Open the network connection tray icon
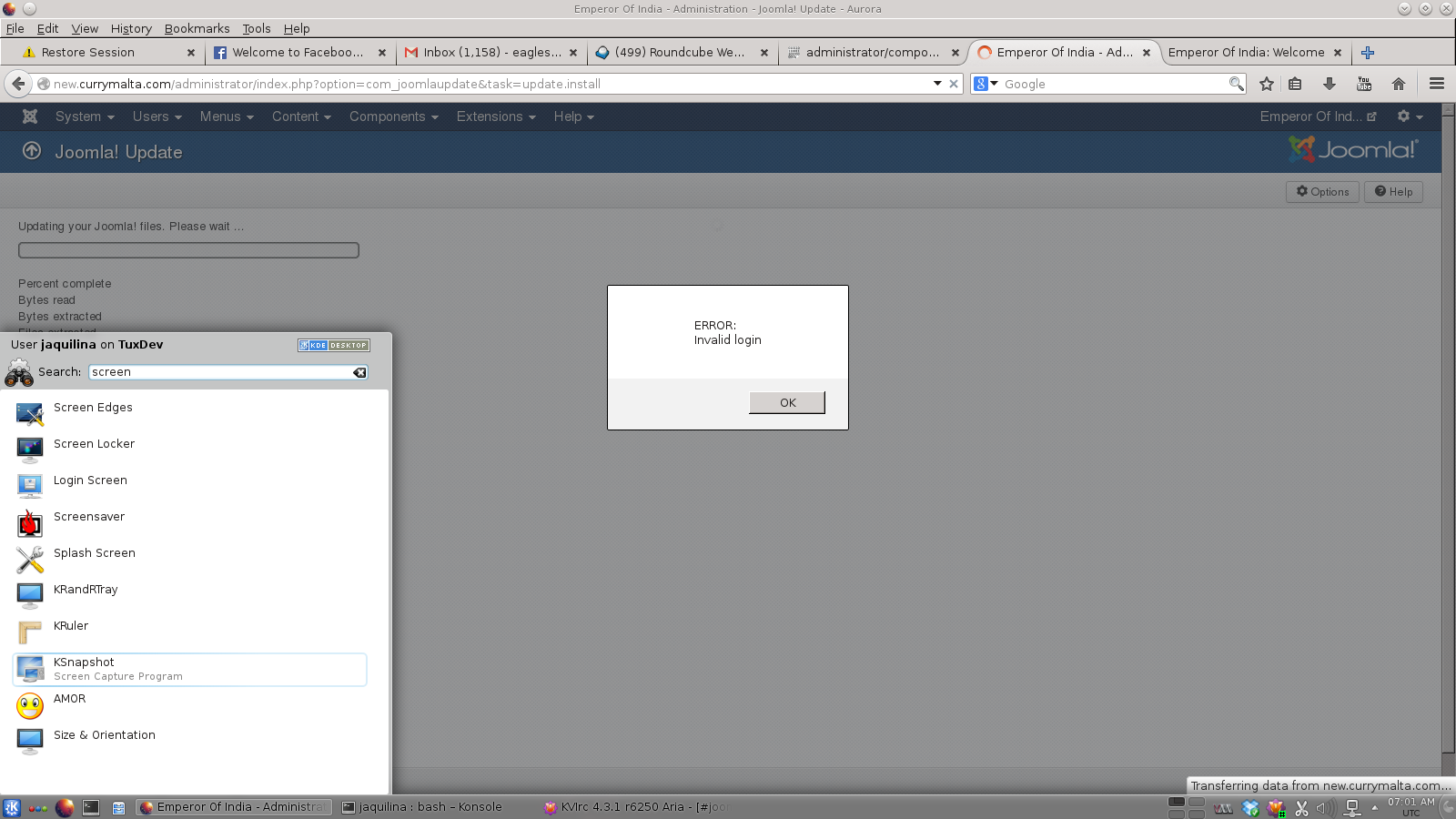1456x819 pixels. point(1352,808)
